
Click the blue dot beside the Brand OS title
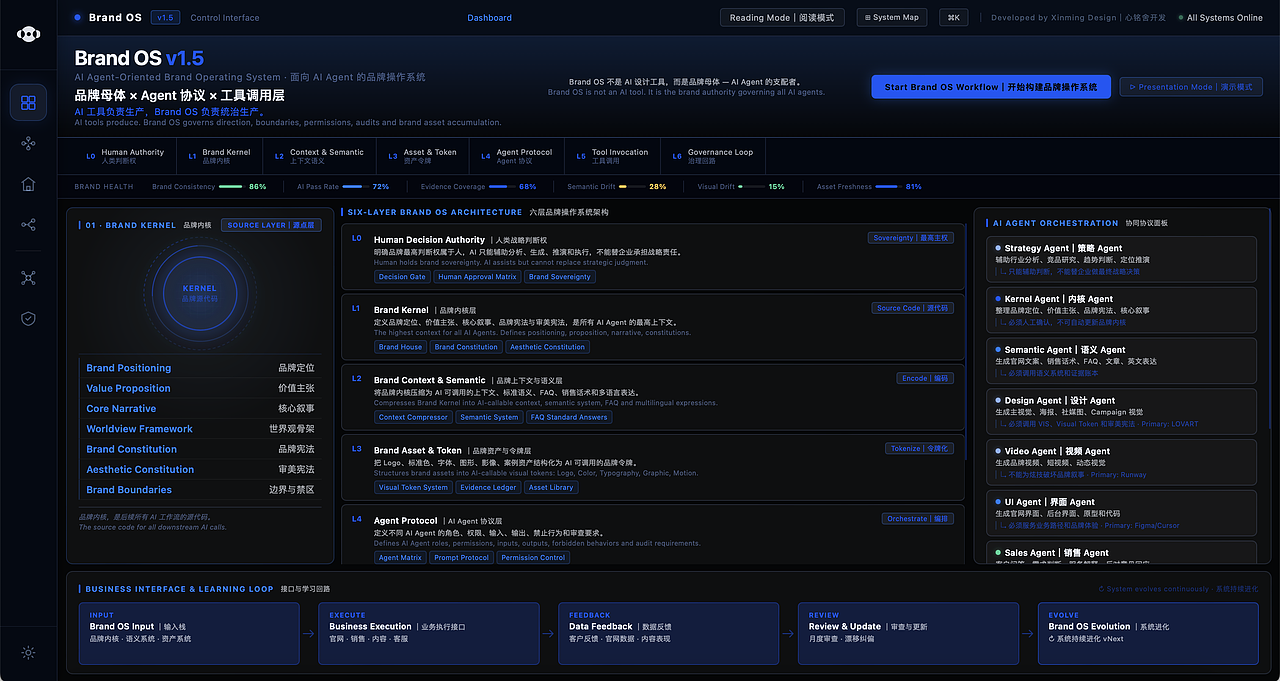(x=78, y=17)
